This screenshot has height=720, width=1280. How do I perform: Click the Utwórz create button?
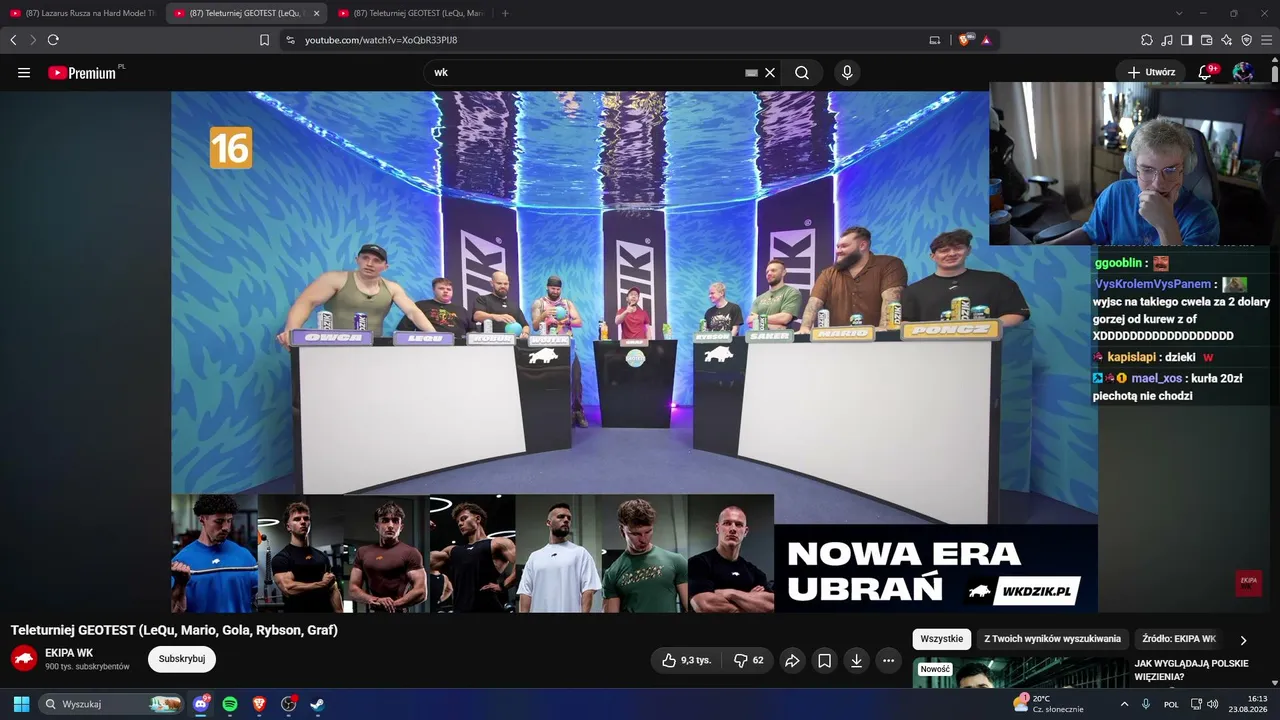(x=1151, y=72)
